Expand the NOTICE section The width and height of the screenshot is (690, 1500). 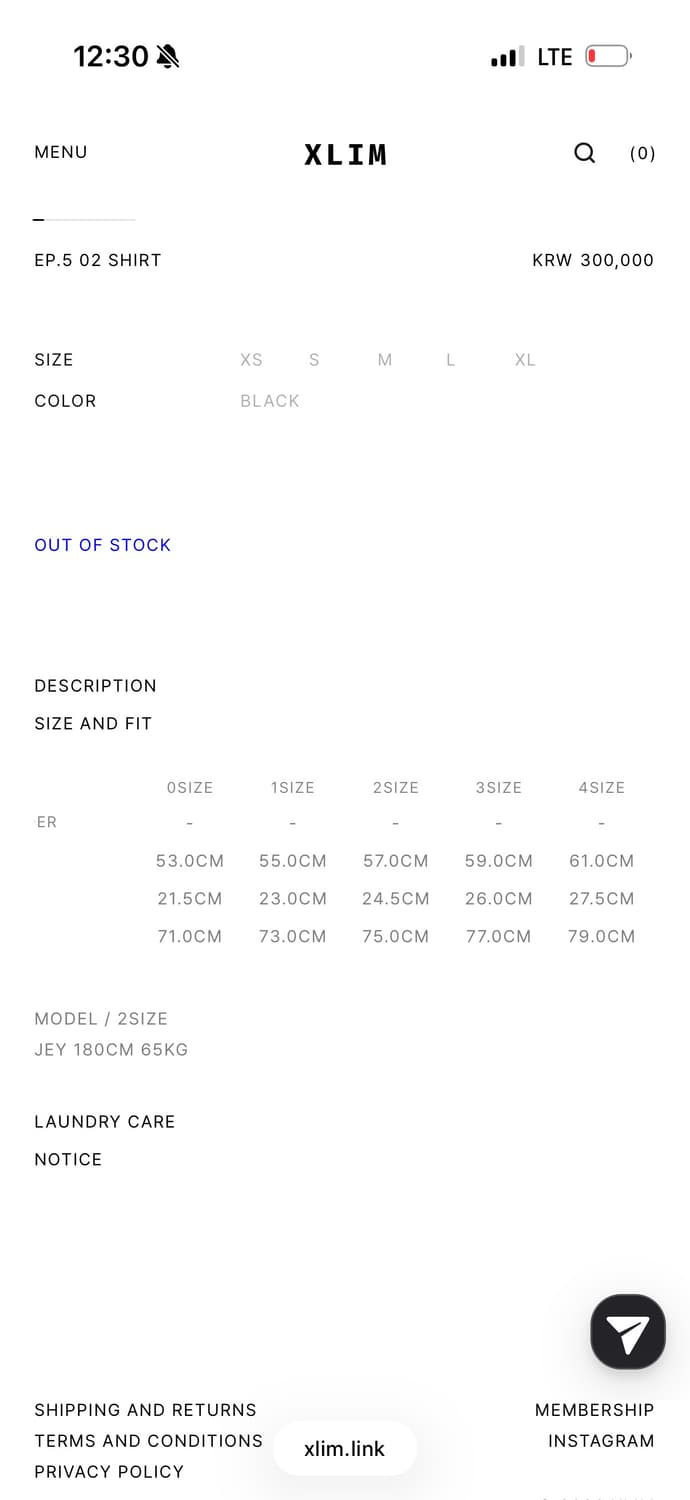(x=68, y=1160)
